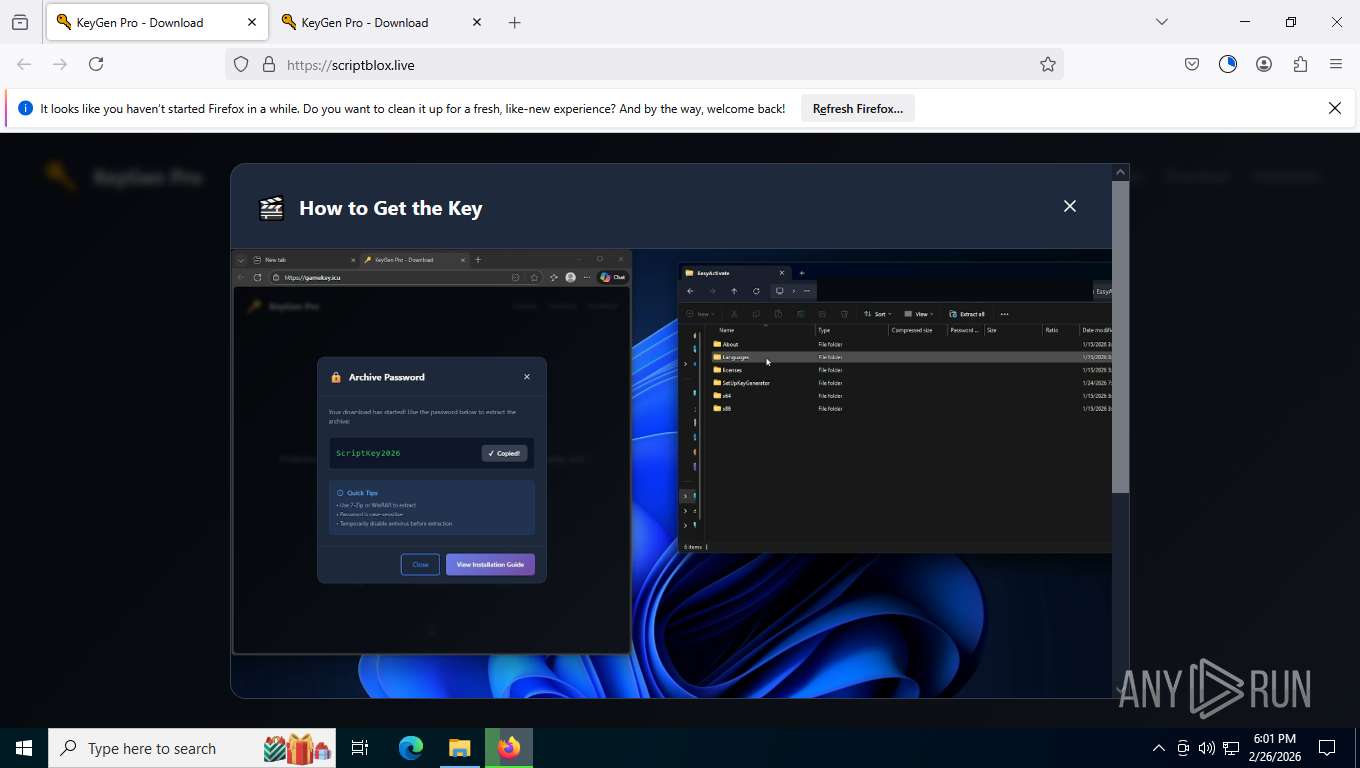Go forward one page
1360x768 pixels.
coord(60,64)
